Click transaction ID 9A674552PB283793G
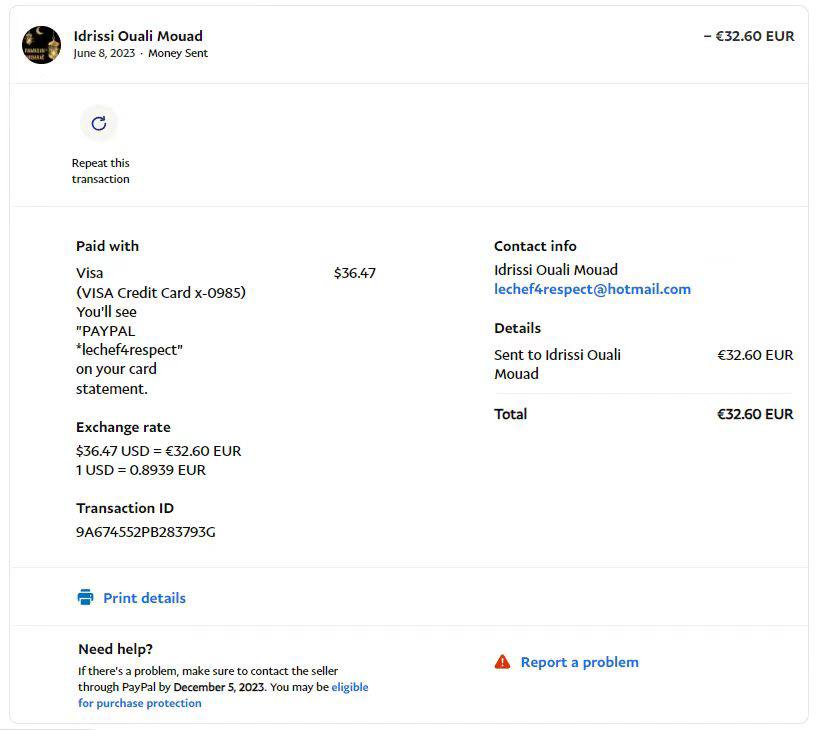This screenshot has width=819, height=730. click(x=145, y=532)
